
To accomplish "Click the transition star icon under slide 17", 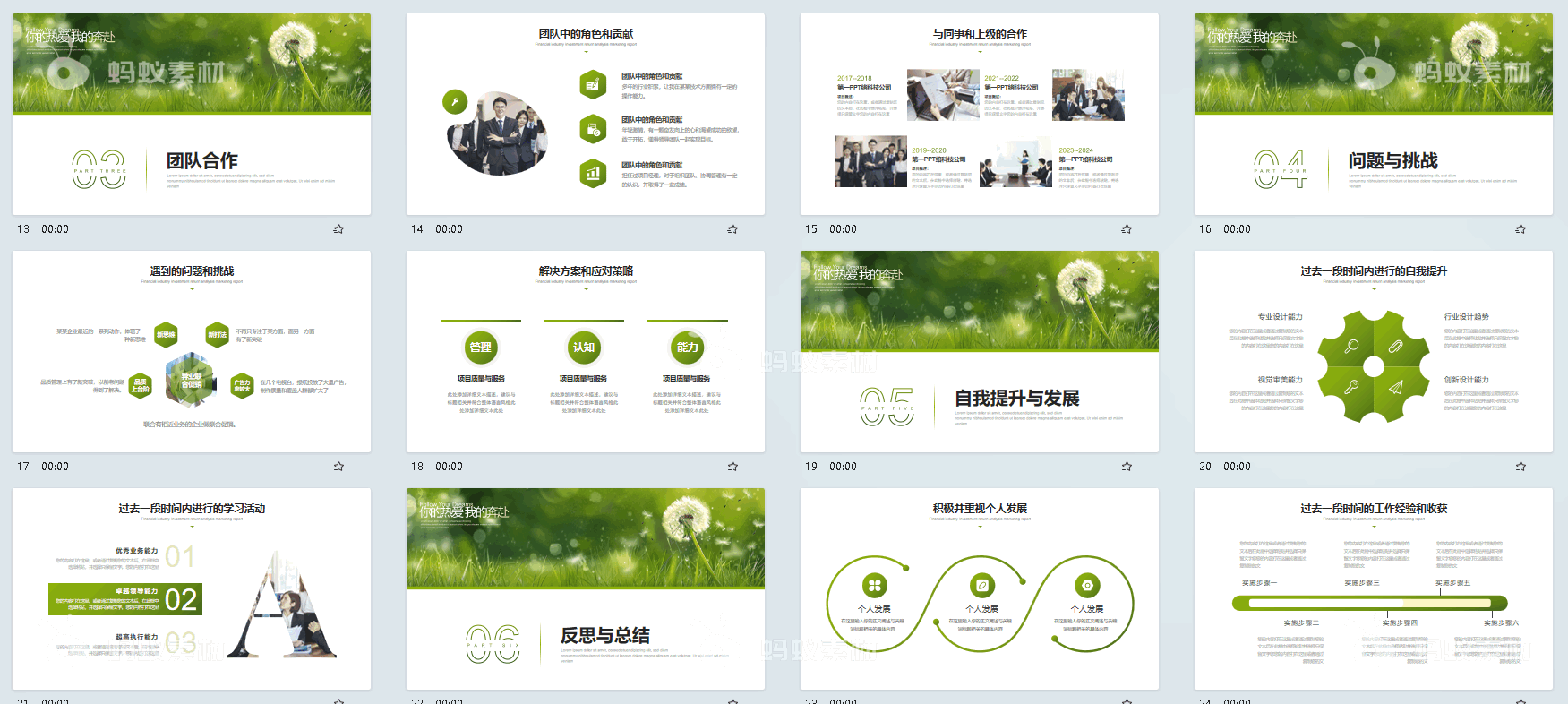I will (338, 467).
